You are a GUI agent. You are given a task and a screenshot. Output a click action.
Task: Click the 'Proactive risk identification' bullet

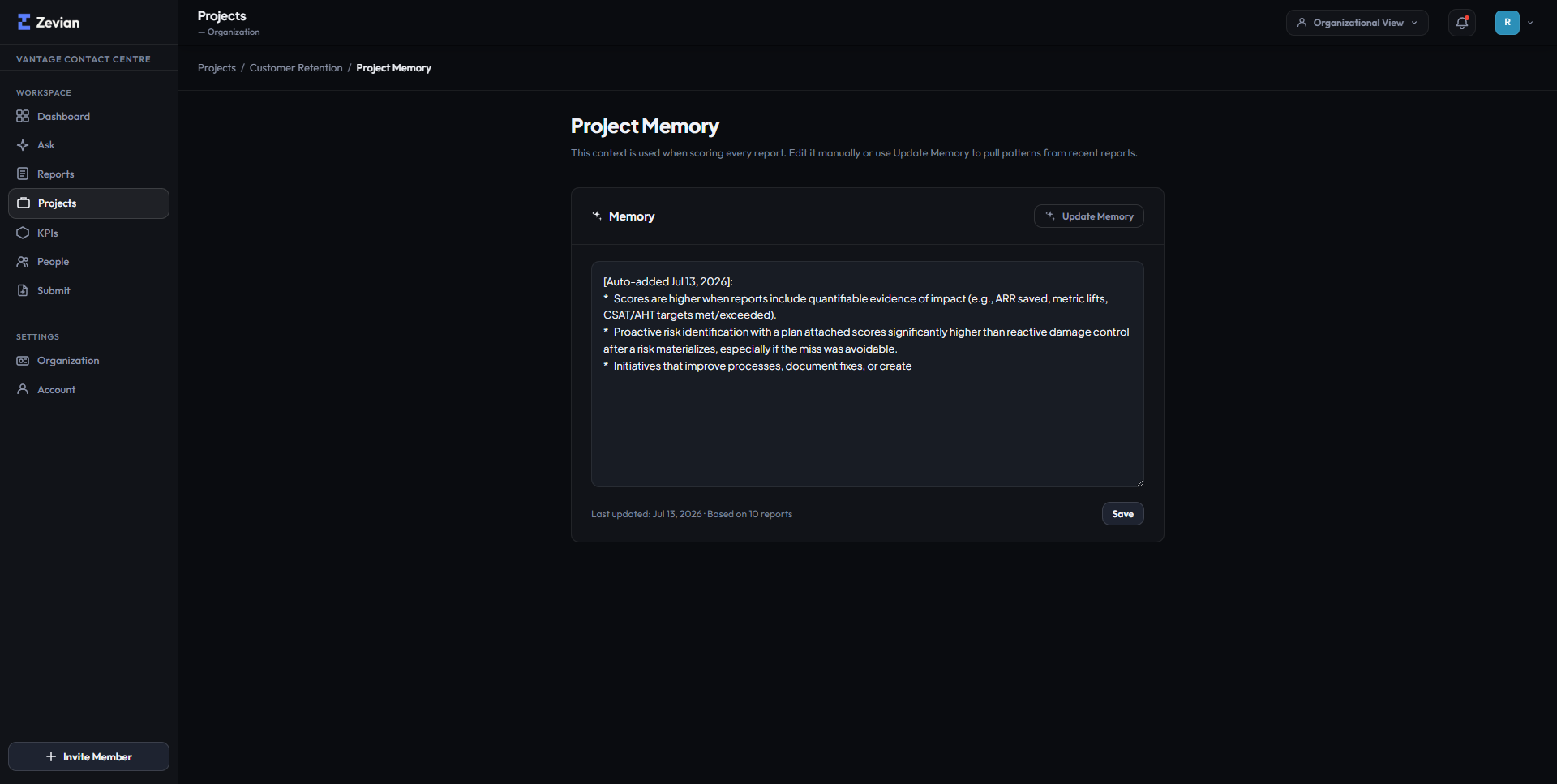(x=866, y=341)
